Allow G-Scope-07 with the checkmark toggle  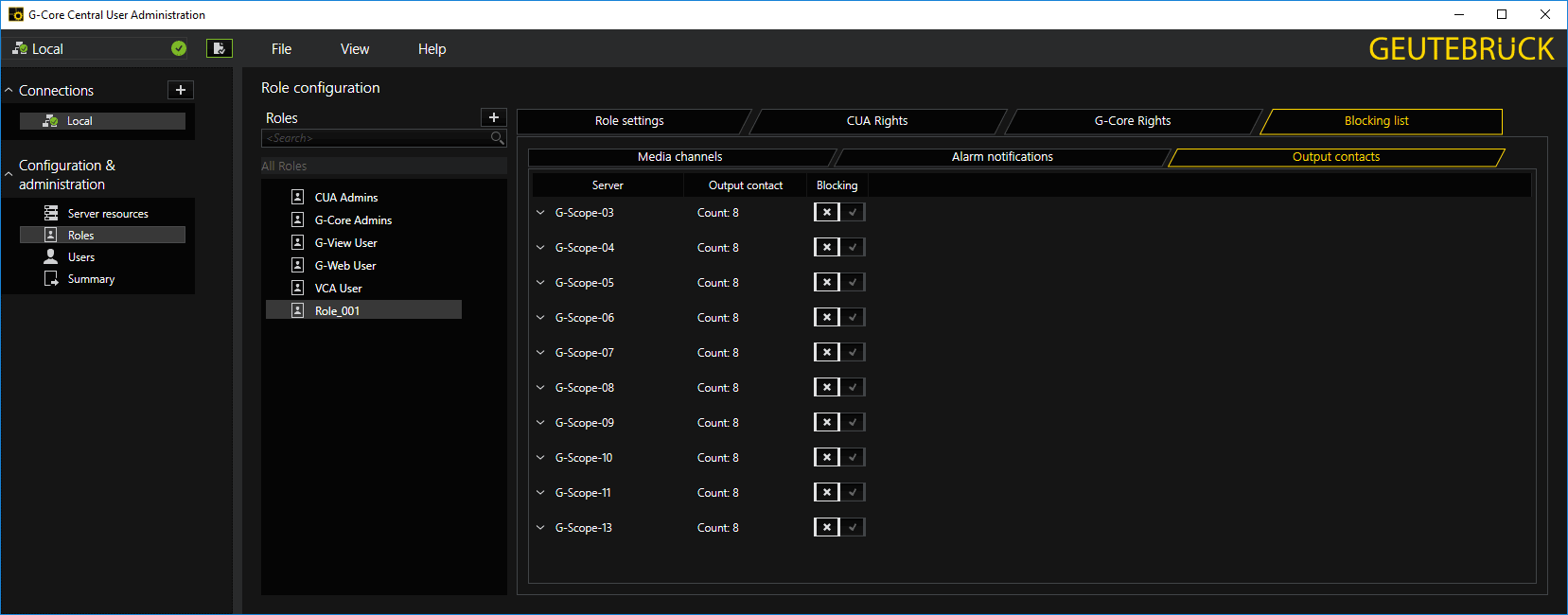[853, 352]
